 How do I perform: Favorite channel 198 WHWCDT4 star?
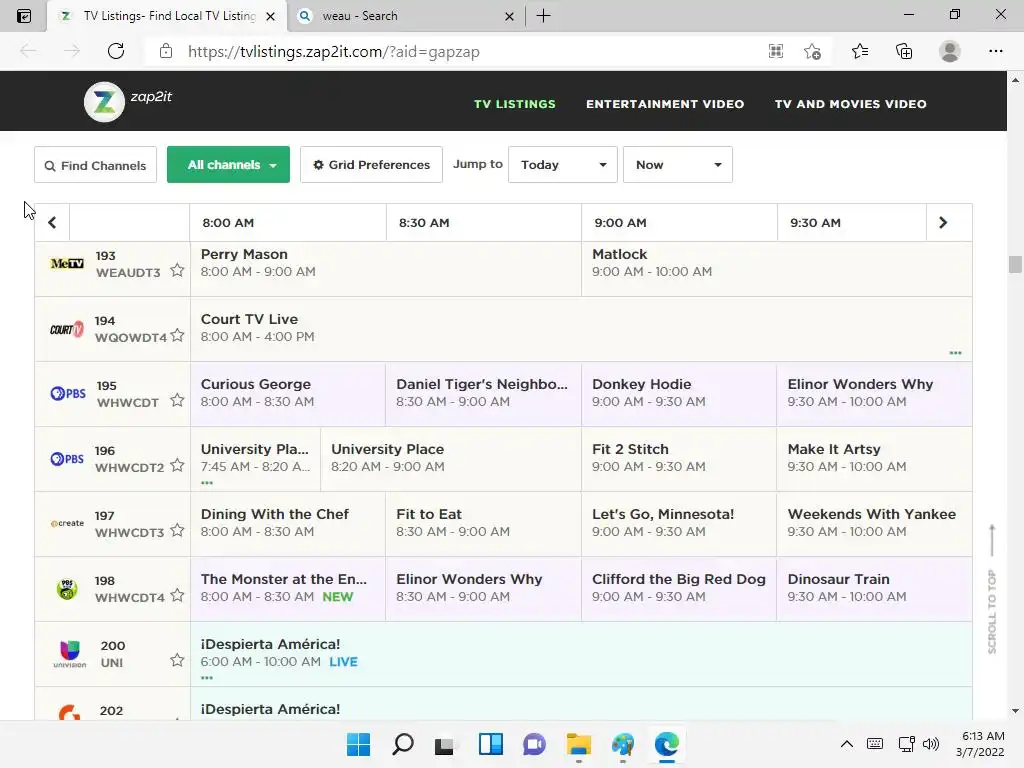point(177,595)
